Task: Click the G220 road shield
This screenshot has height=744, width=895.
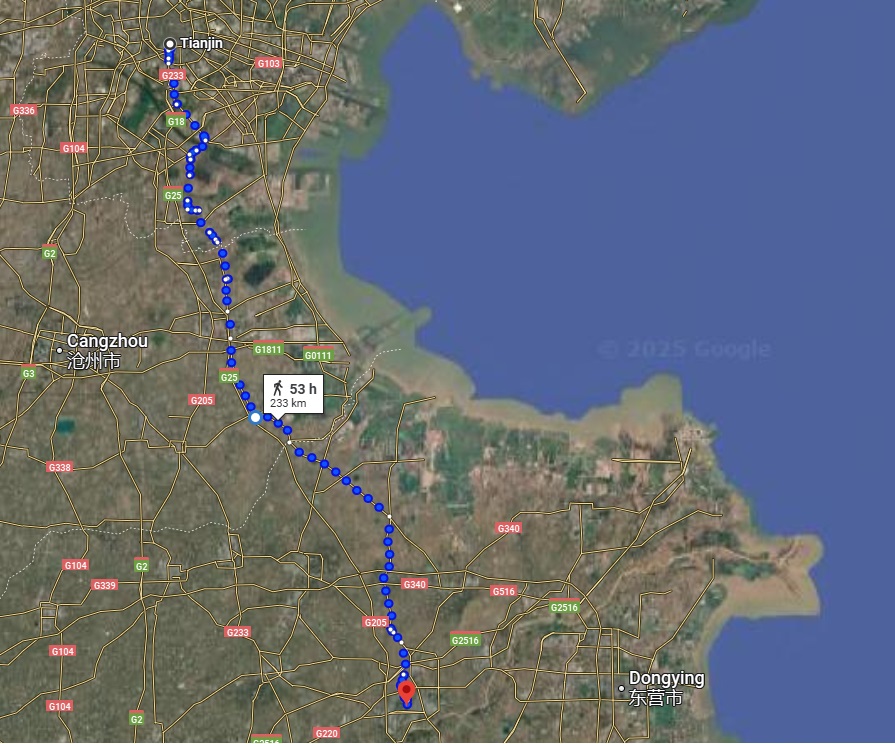Action: (326, 733)
